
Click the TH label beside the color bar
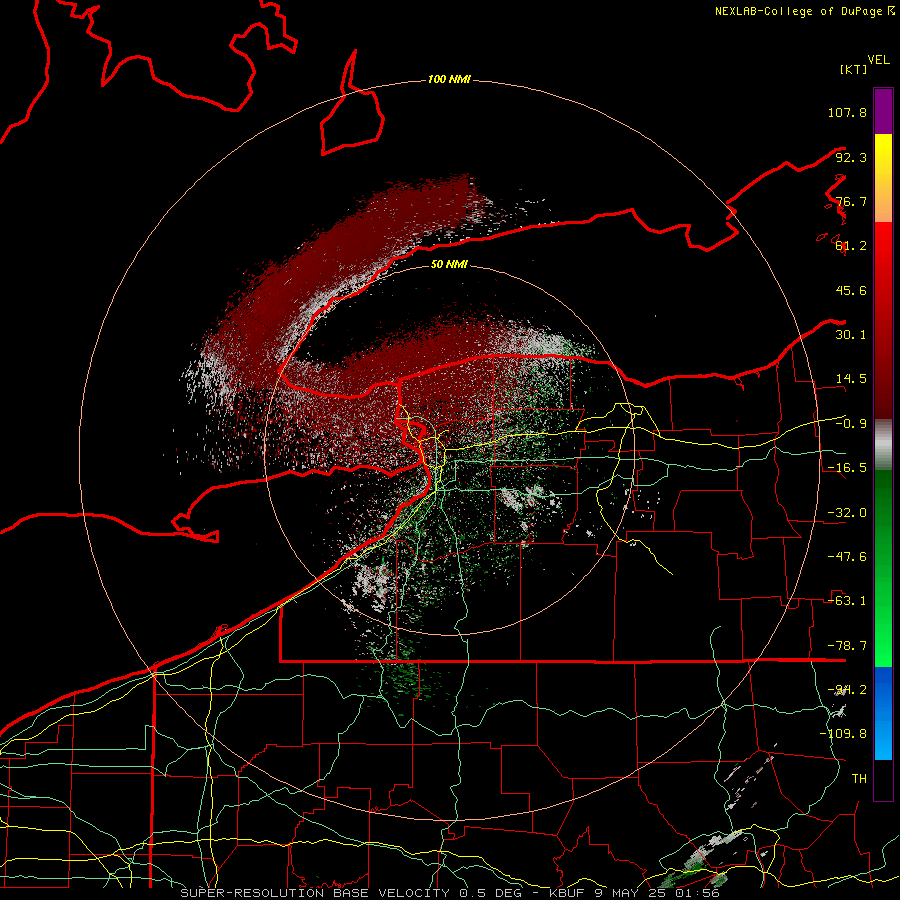[x=859, y=779]
